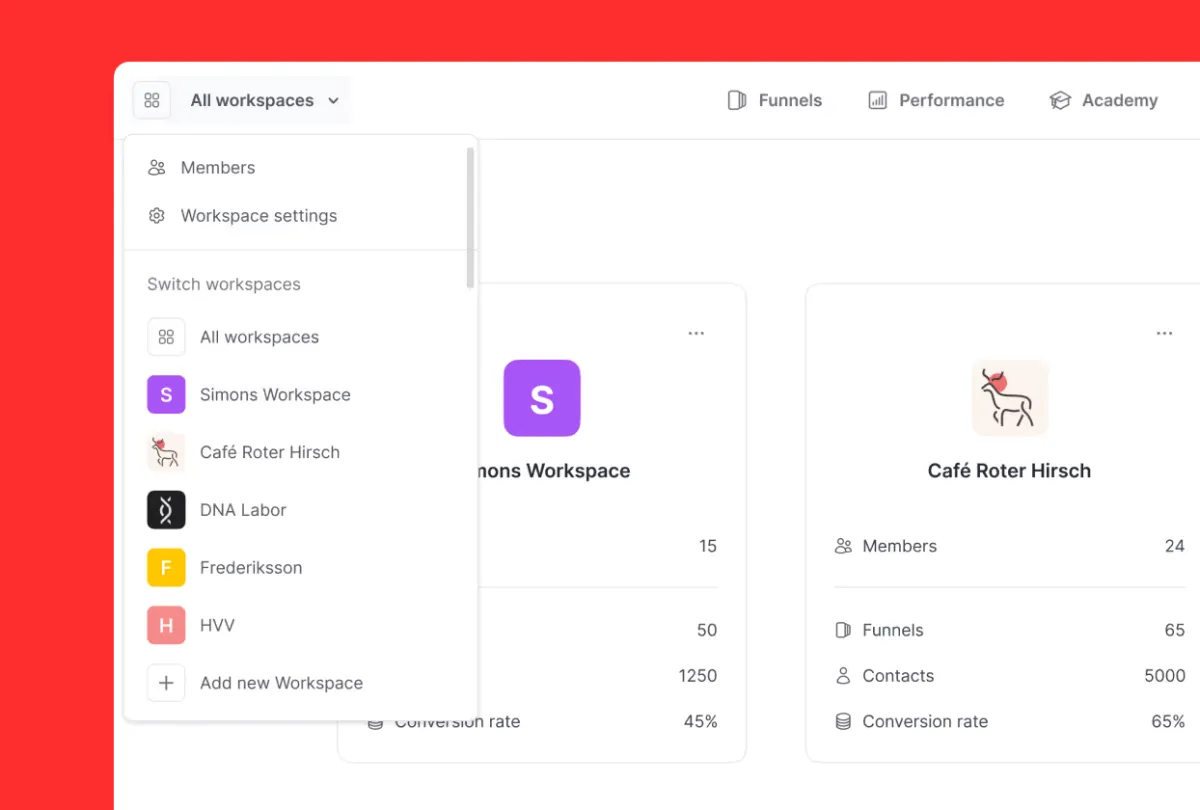Click the 45% conversion rate value
1200x810 pixels.
(701, 721)
